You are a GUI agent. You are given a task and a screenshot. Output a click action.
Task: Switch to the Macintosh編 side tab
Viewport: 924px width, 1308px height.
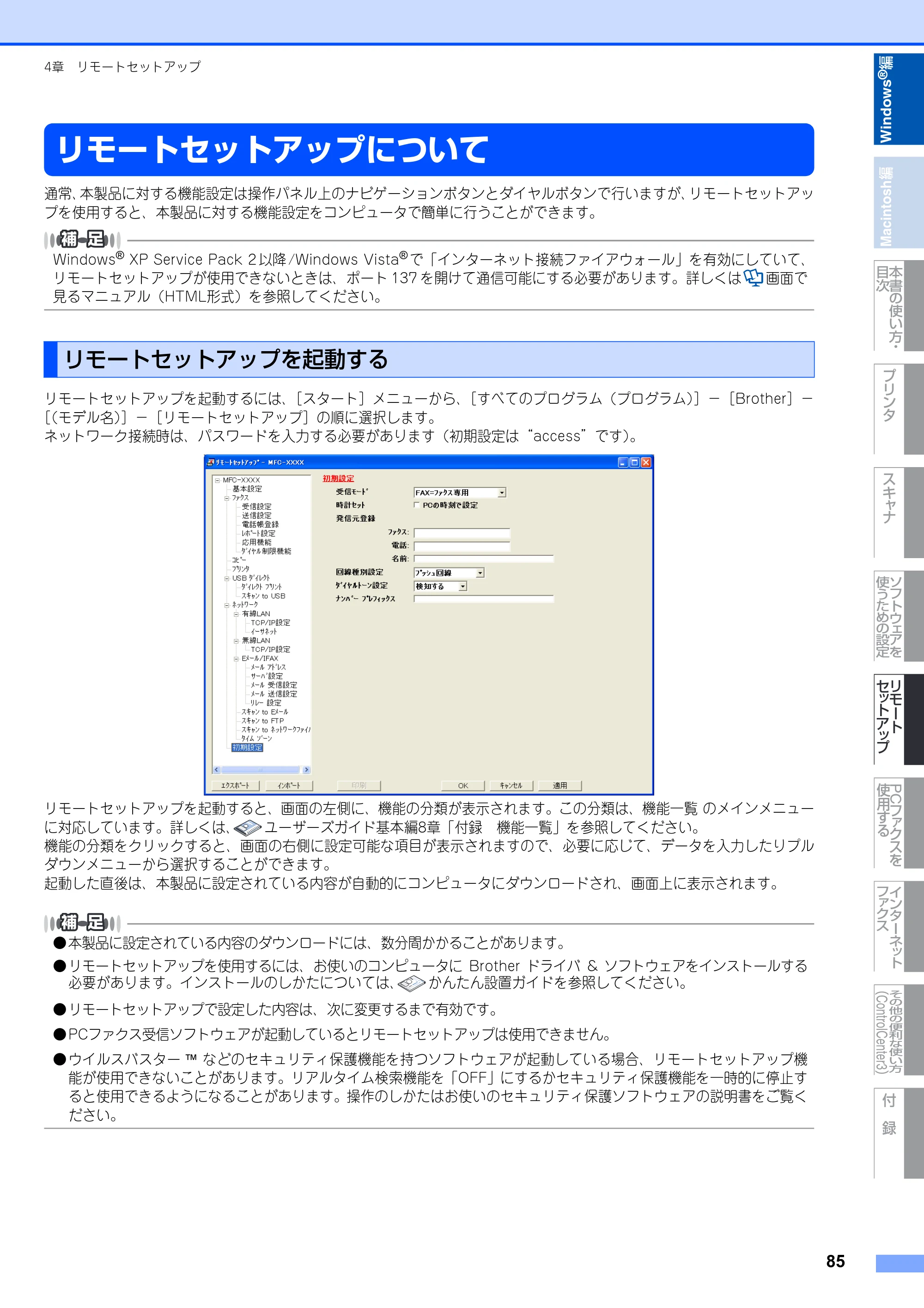[899, 203]
